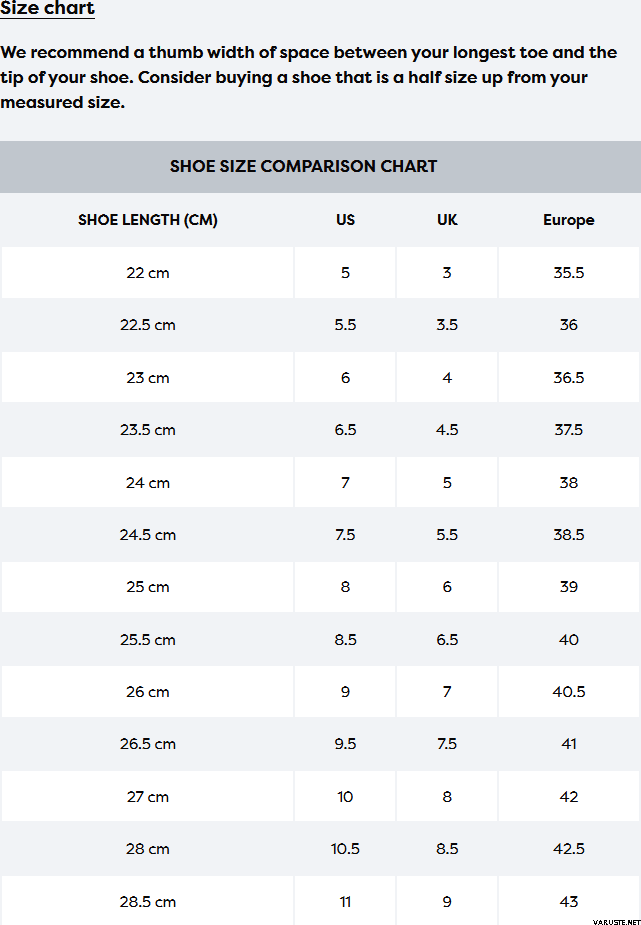Image resolution: width=641 pixels, height=925 pixels.
Task: Click the US size 10.5 cell
Action: 345,849
